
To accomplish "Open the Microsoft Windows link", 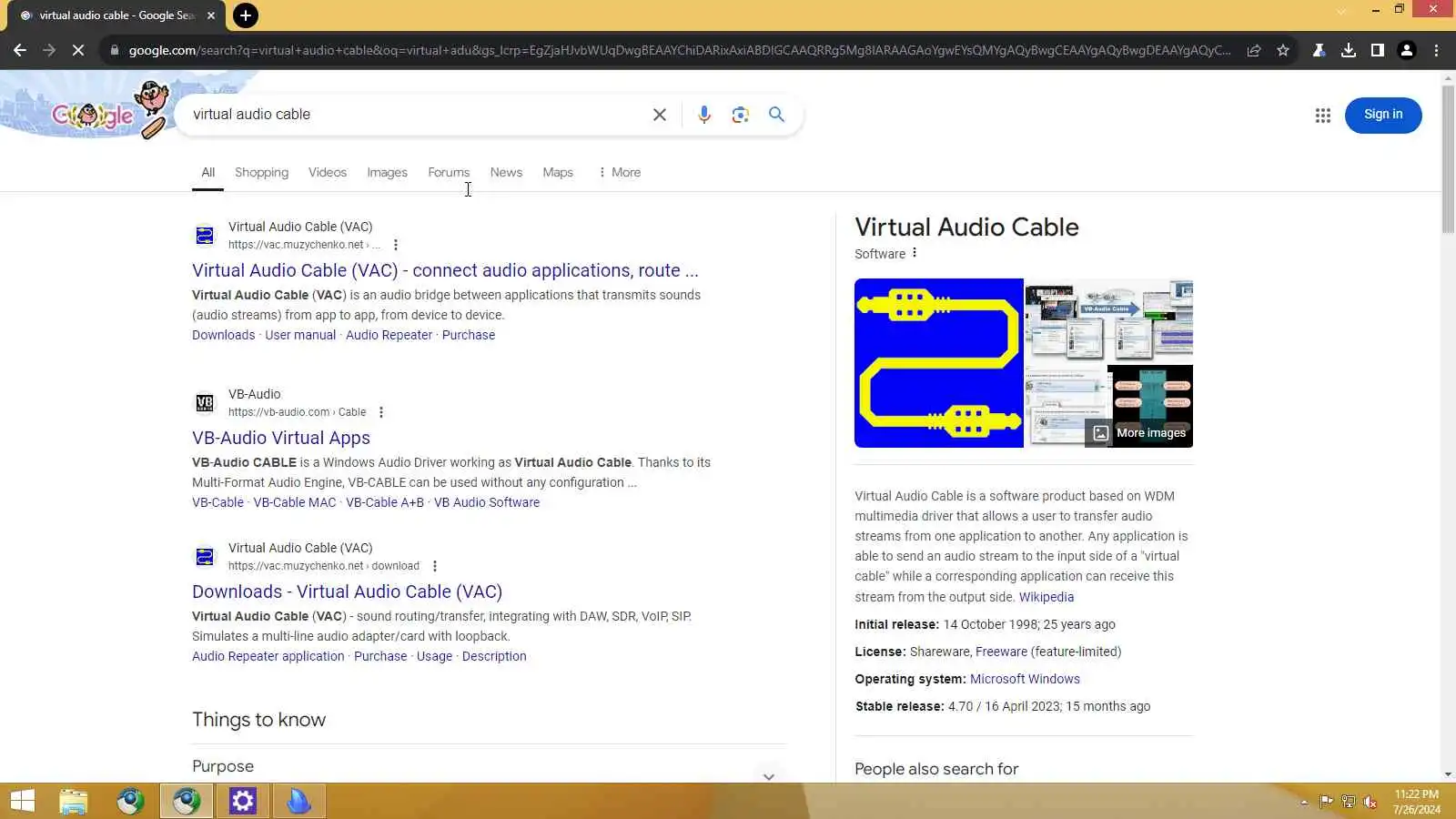I will [x=1025, y=679].
